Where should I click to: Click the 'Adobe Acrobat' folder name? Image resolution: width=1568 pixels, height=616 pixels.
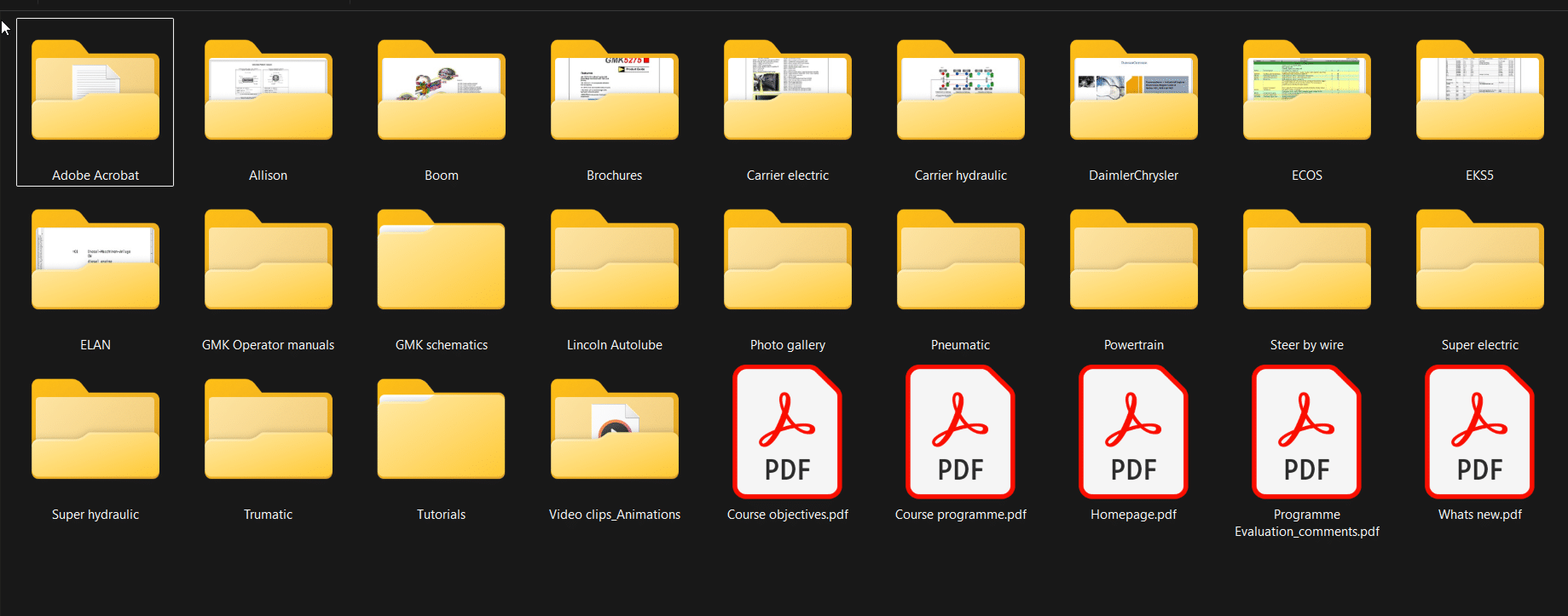pyautogui.click(x=95, y=176)
